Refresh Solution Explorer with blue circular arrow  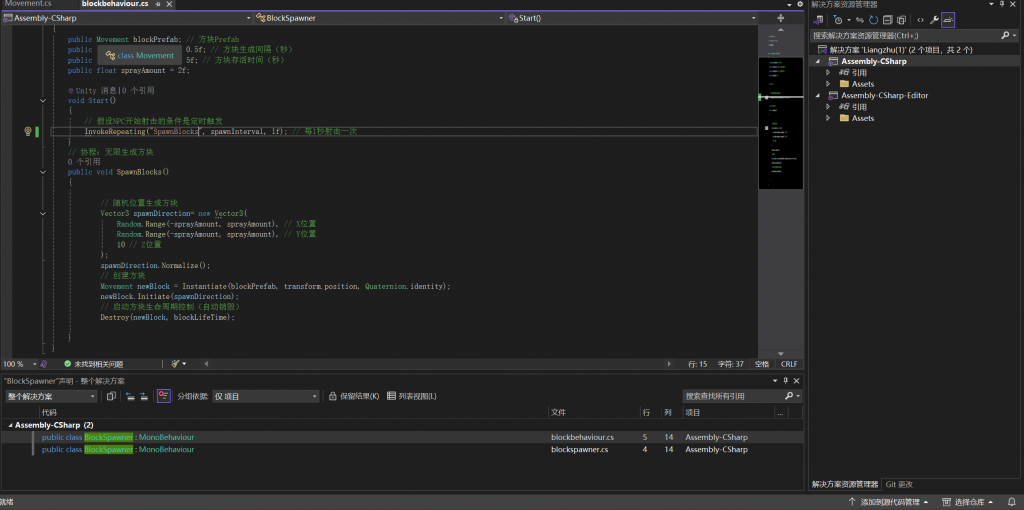pos(873,20)
